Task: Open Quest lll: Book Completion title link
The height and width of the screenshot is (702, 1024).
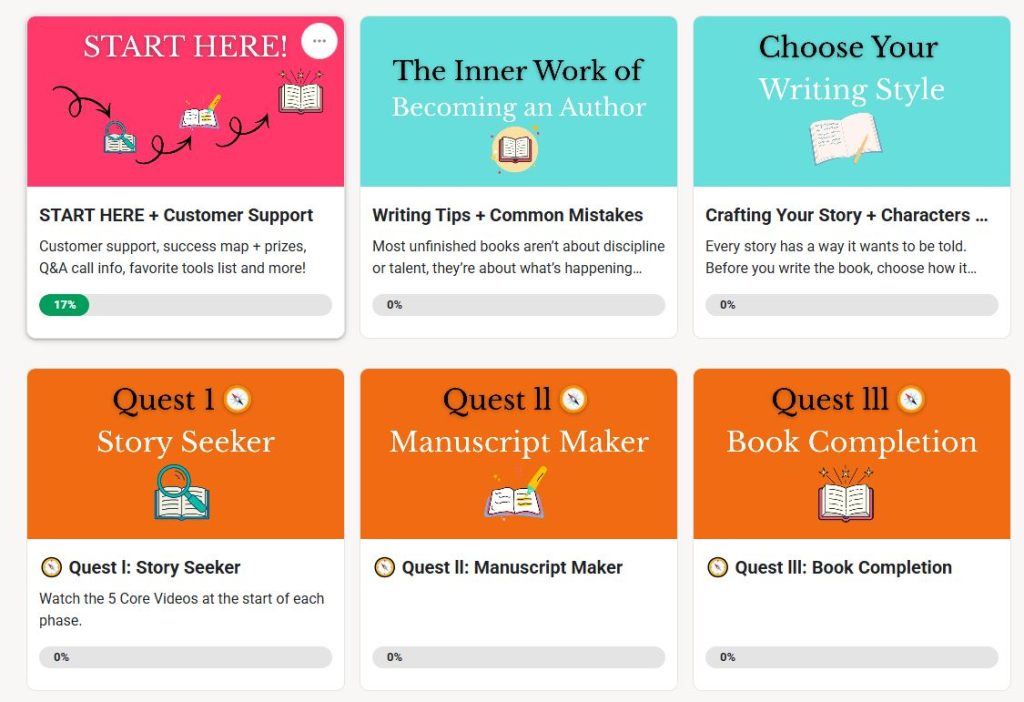Action: click(x=843, y=567)
